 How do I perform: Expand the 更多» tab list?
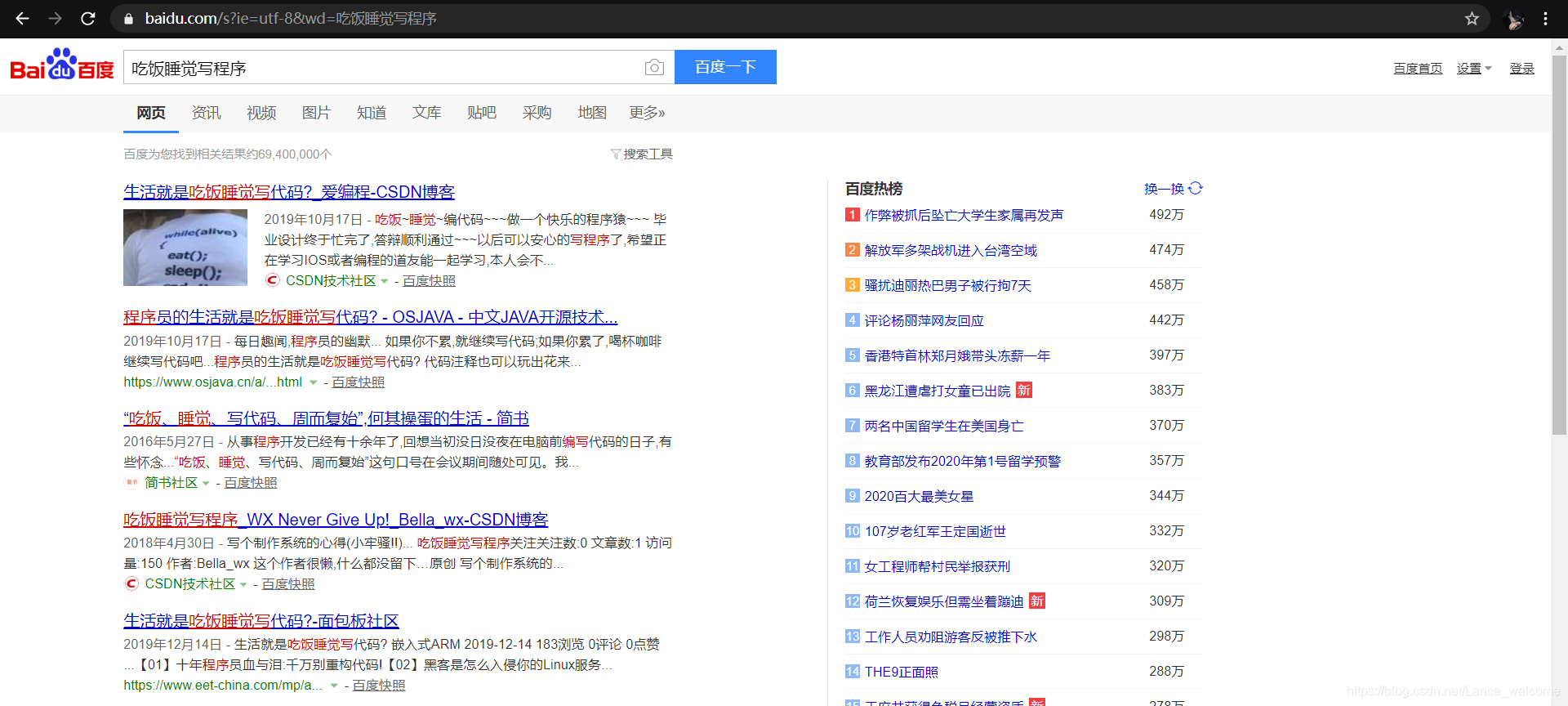pyautogui.click(x=647, y=113)
